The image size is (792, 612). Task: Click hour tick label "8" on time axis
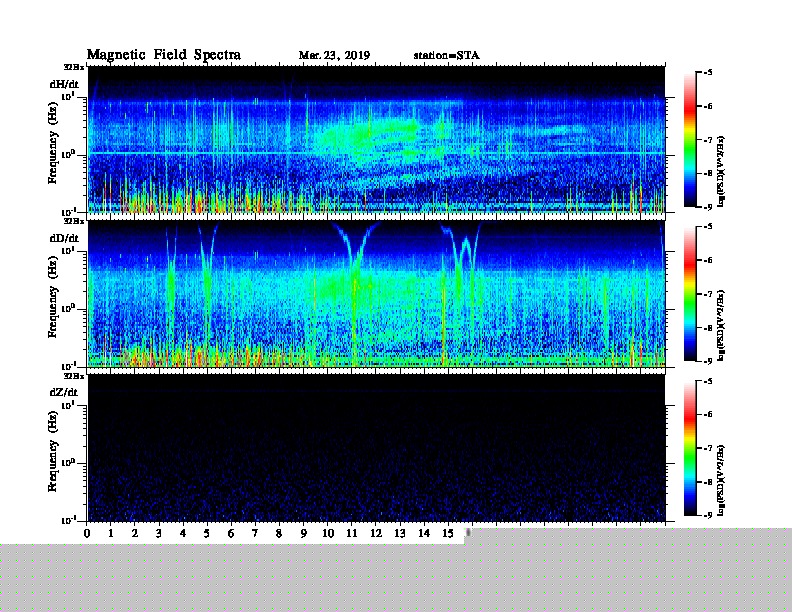point(279,533)
